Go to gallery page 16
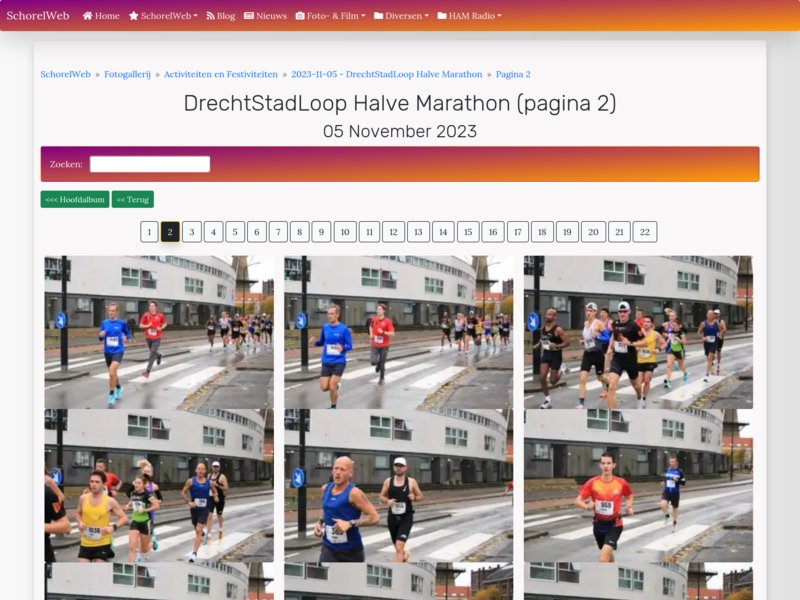The height and width of the screenshot is (600, 800). pyautogui.click(x=493, y=232)
